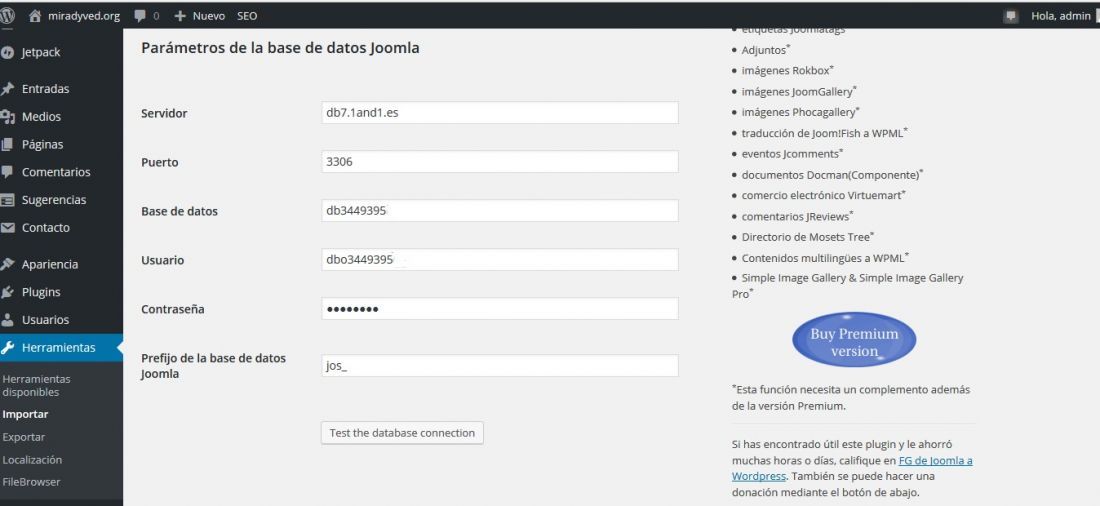Click the plus icon next to Nuevo
This screenshot has width=1100, height=506.
[x=180, y=15]
